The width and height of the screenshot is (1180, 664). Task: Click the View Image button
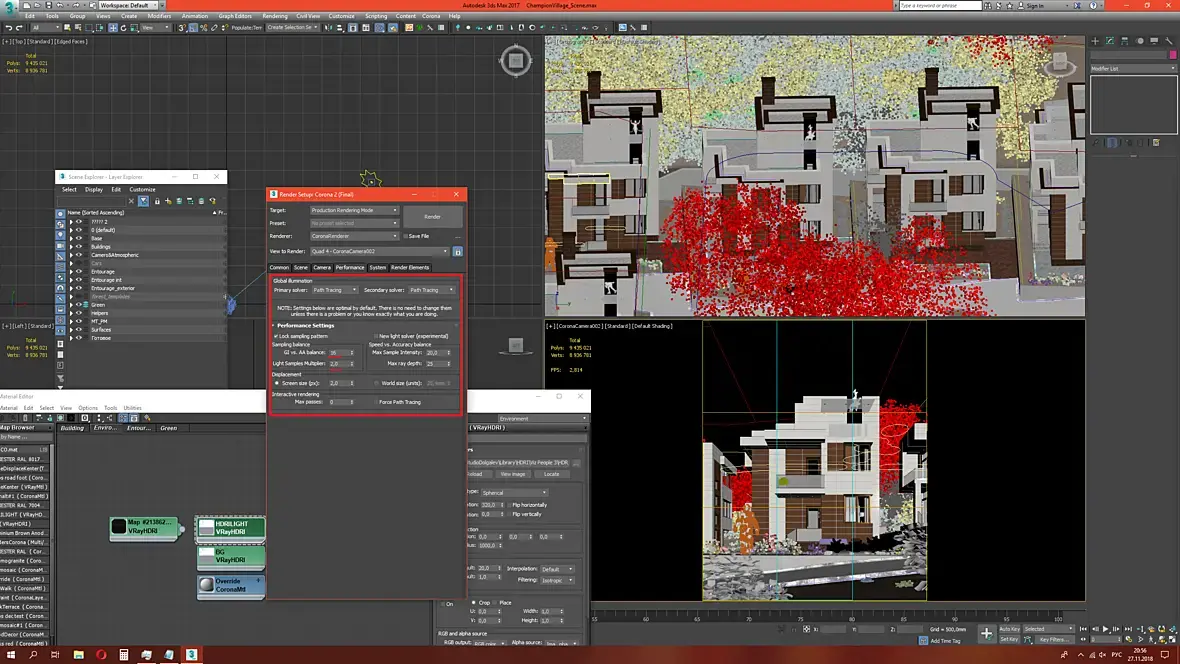tap(512, 474)
